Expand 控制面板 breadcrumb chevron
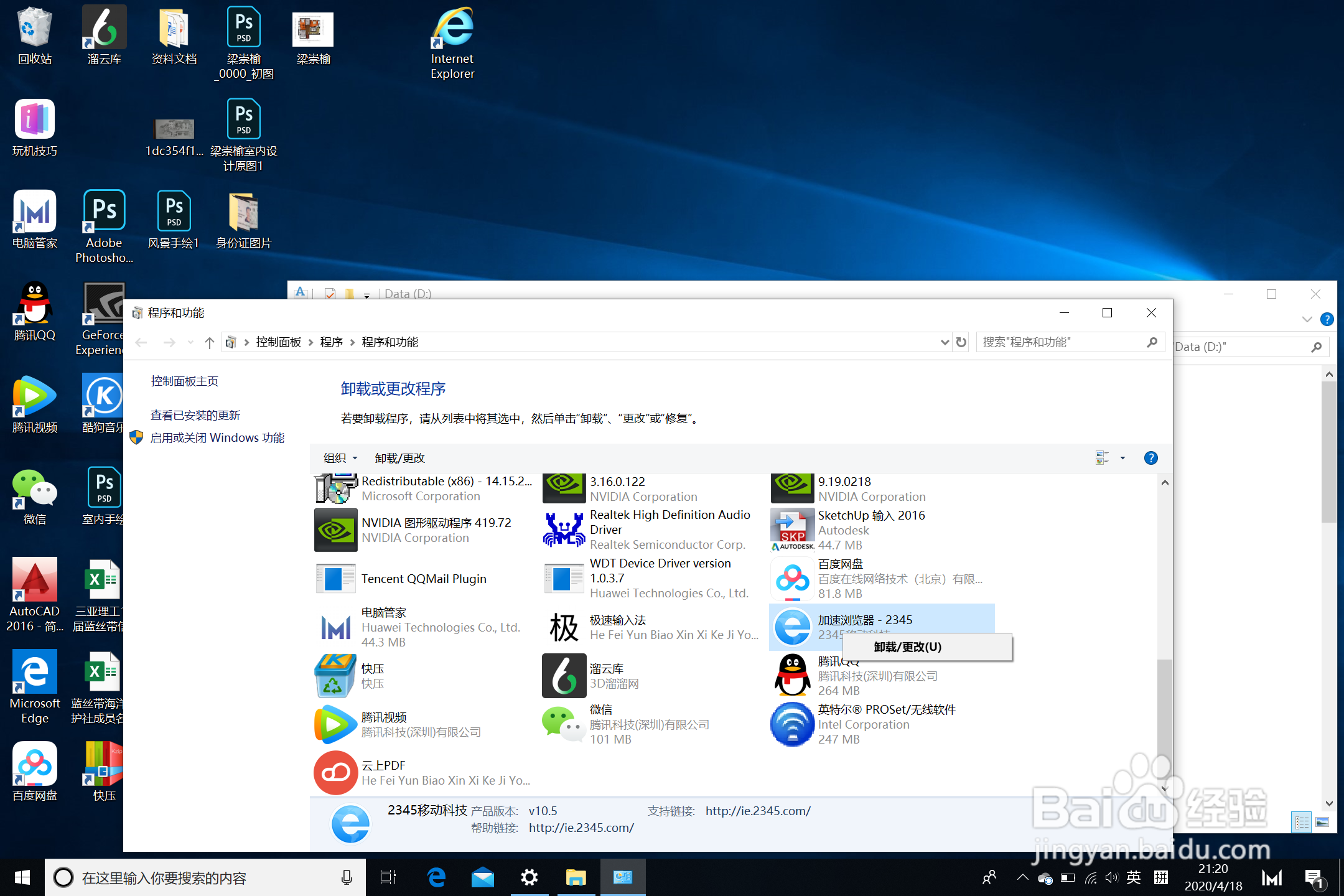The width and height of the screenshot is (1344, 896). click(x=310, y=342)
